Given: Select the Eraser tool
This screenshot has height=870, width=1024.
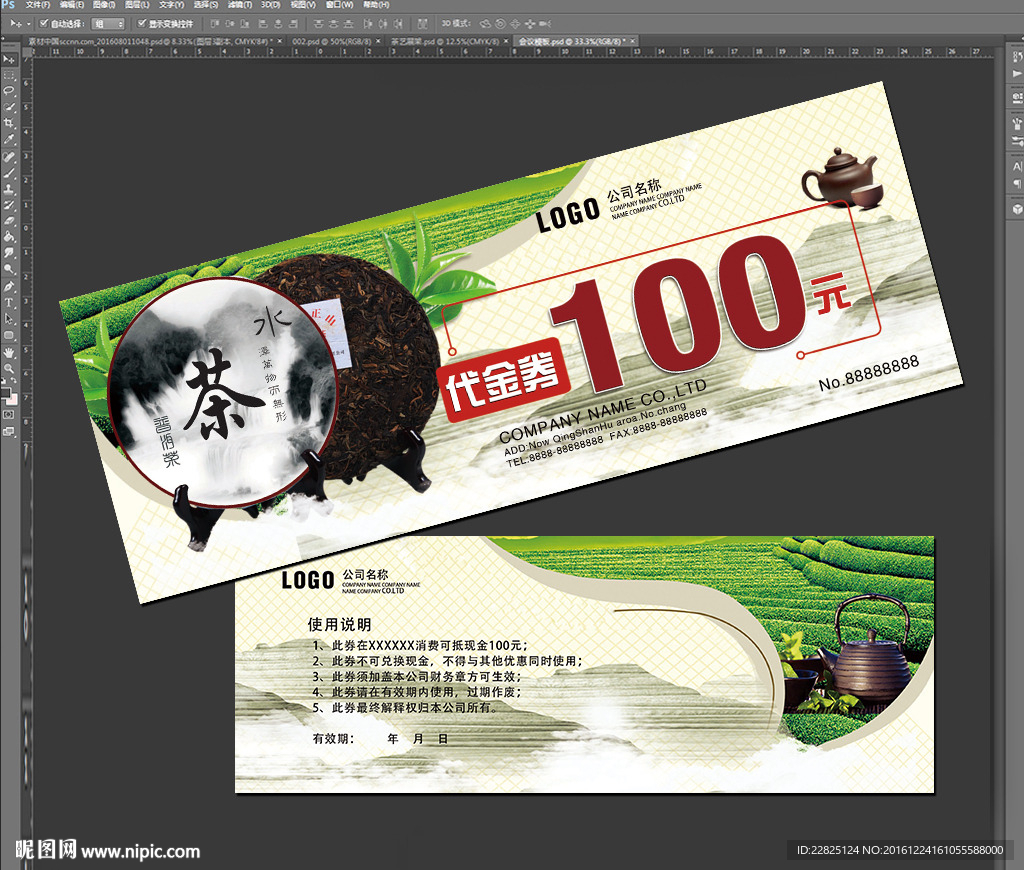Looking at the screenshot, I should click(9, 221).
